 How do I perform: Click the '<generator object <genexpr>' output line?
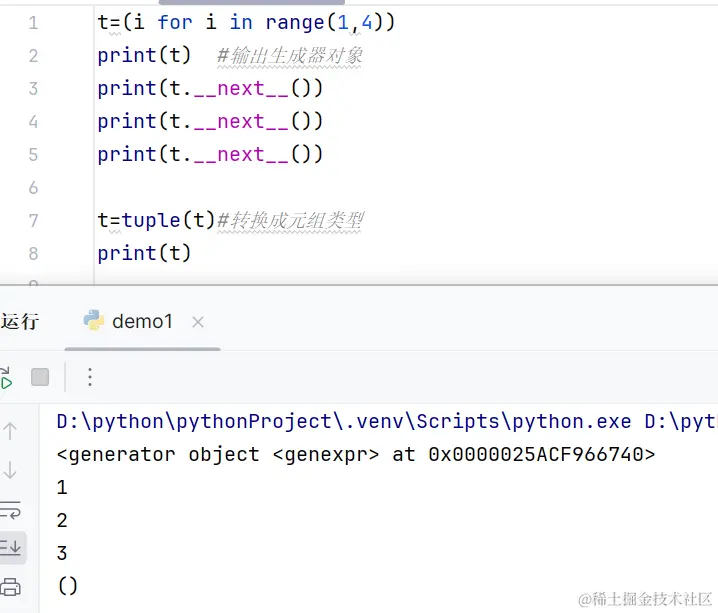356,455
